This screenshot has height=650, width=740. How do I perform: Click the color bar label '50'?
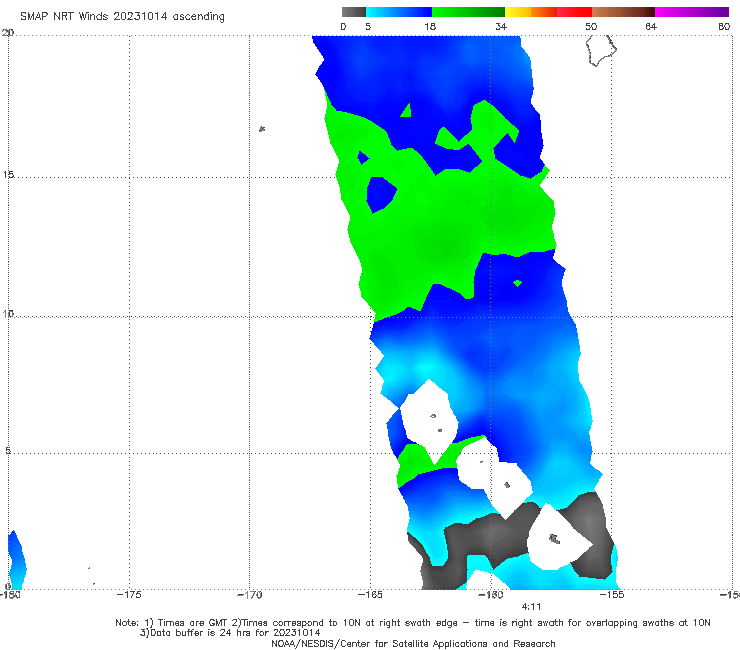(x=591, y=26)
